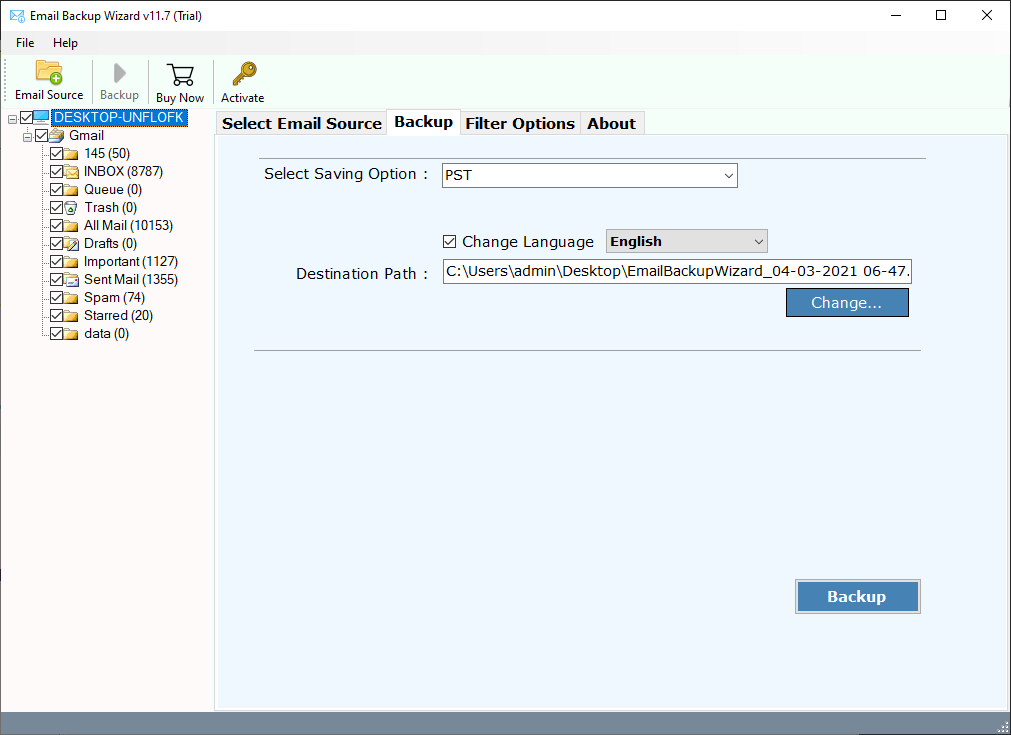1011x735 pixels.
Task: Open the Select Saving Option PST dropdown
Action: (x=589, y=175)
